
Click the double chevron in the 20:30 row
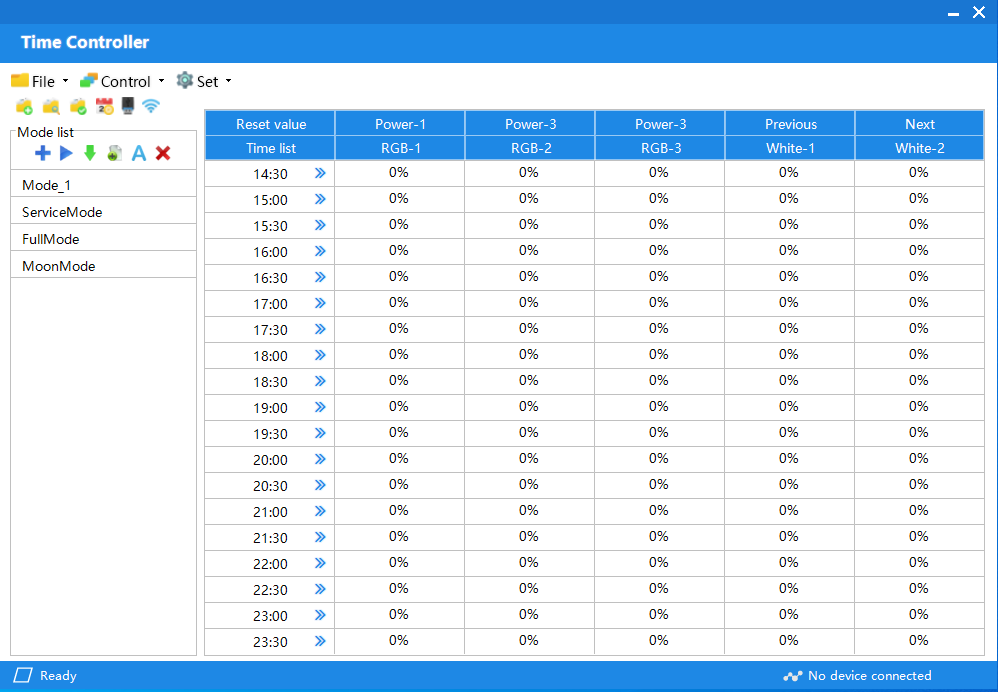pos(320,486)
